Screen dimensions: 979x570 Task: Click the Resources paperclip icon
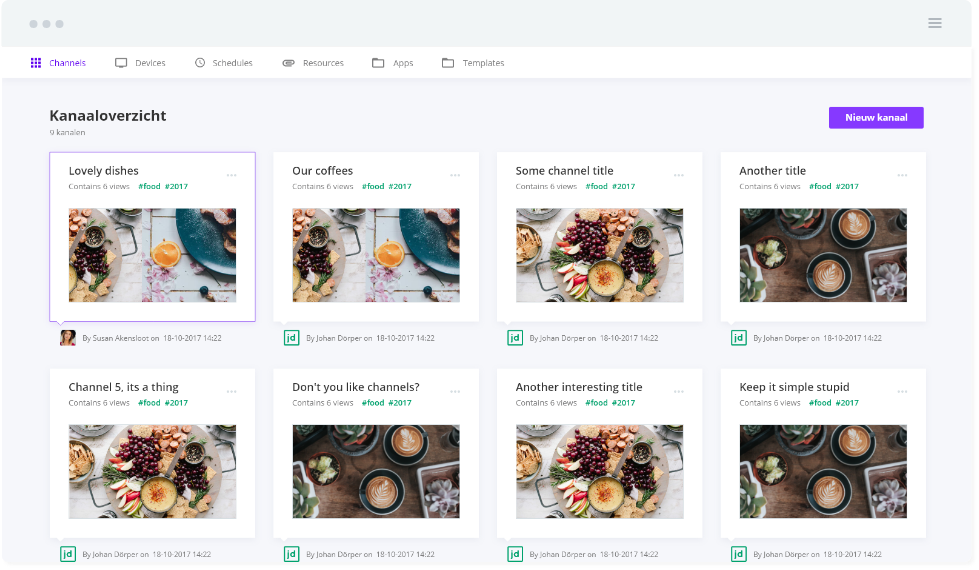[288, 63]
